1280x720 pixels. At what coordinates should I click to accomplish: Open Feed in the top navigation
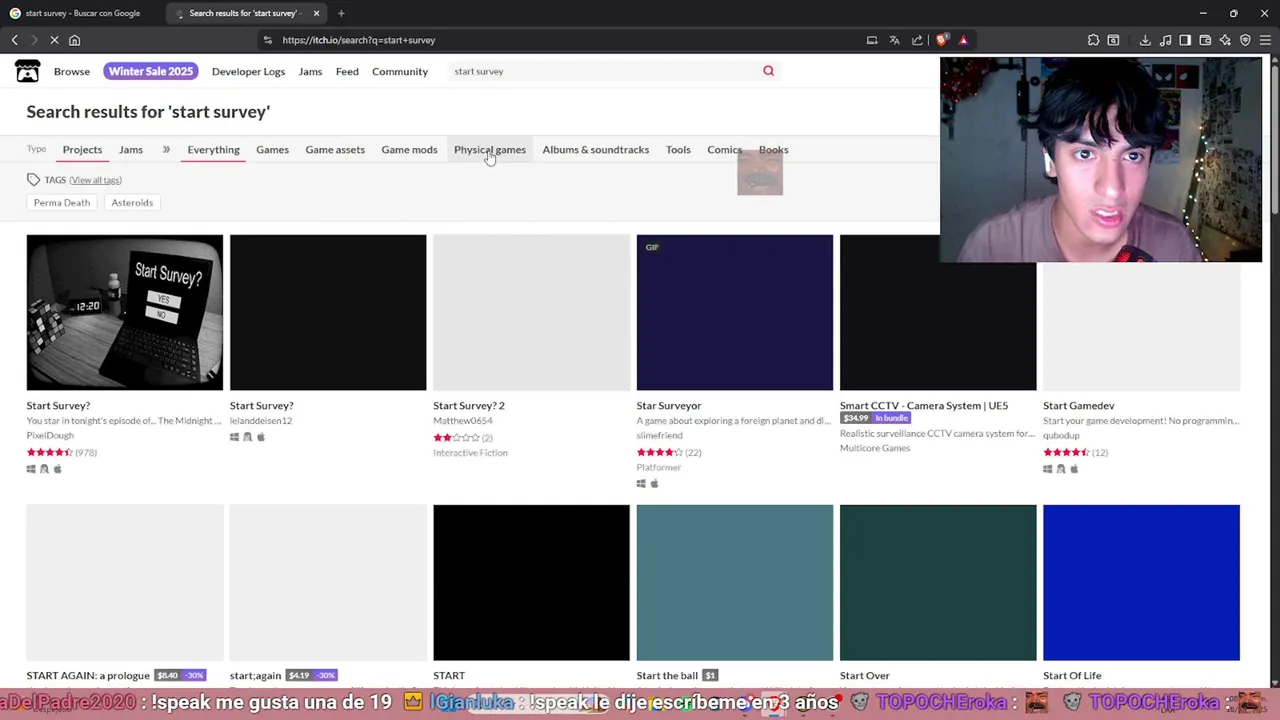point(347,71)
